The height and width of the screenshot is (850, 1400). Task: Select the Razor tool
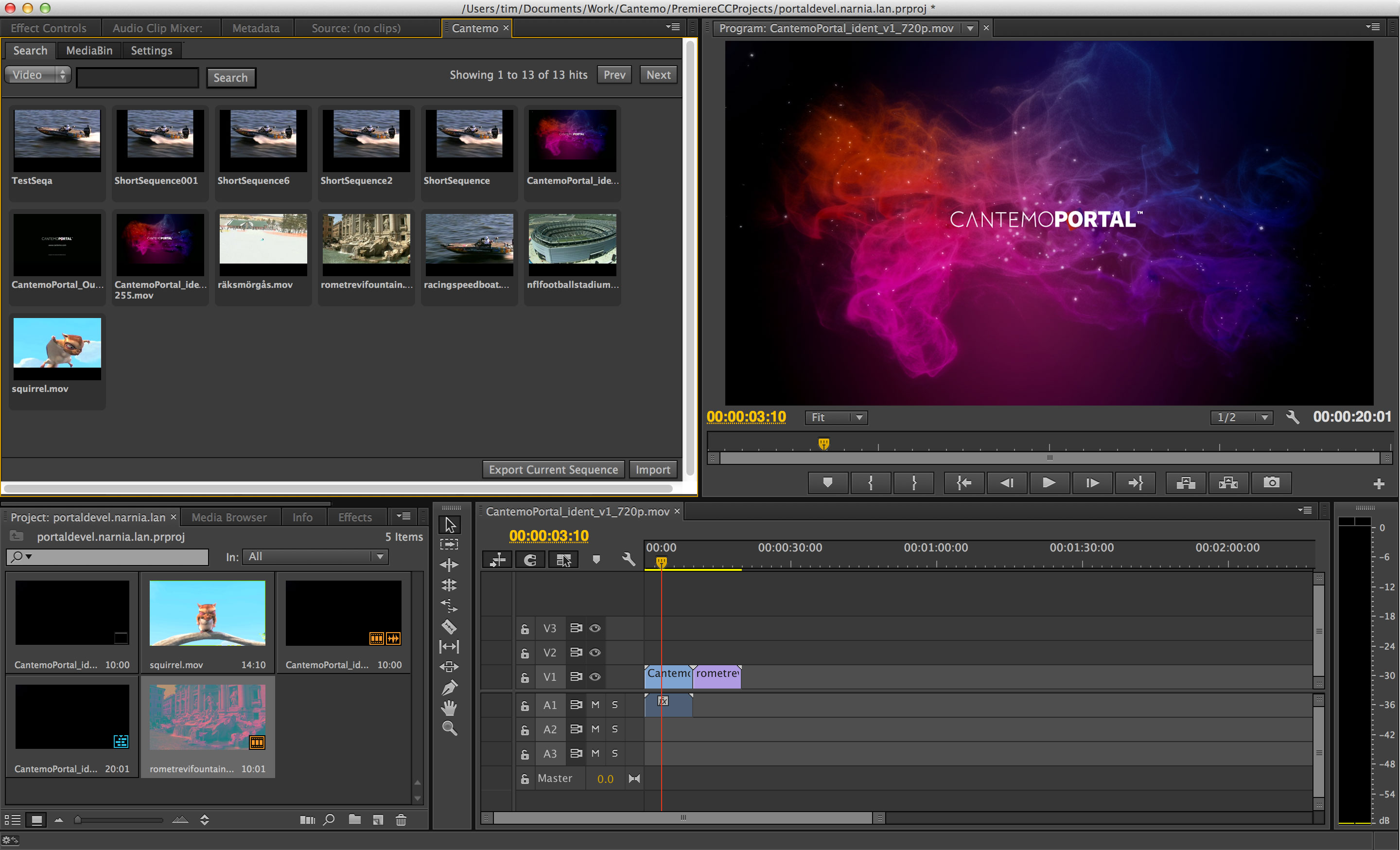point(449,627)
